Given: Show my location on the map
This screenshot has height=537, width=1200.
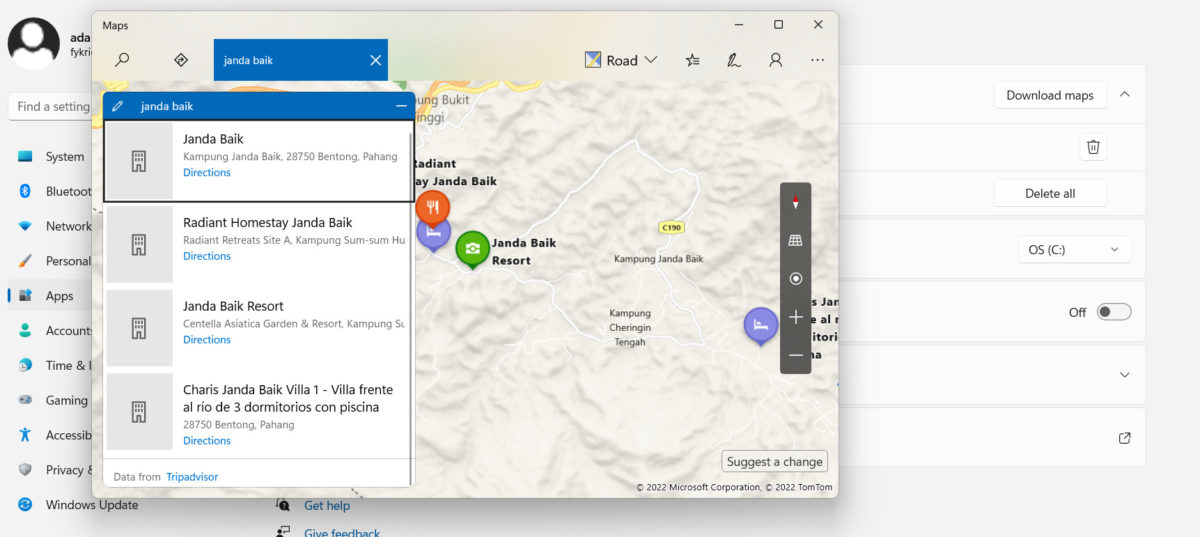Looking at the screenshot, I should pos(796,279).
